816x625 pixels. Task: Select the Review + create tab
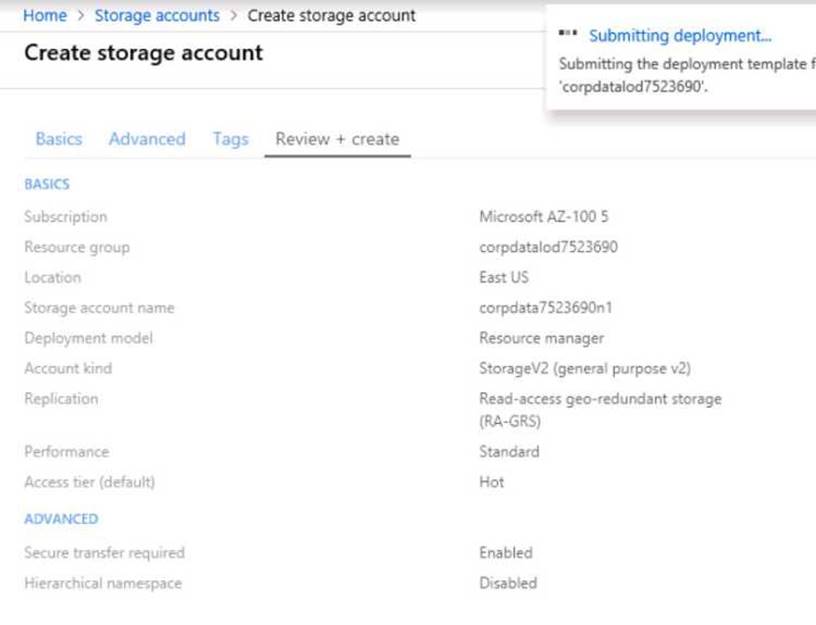pos(337,139)
